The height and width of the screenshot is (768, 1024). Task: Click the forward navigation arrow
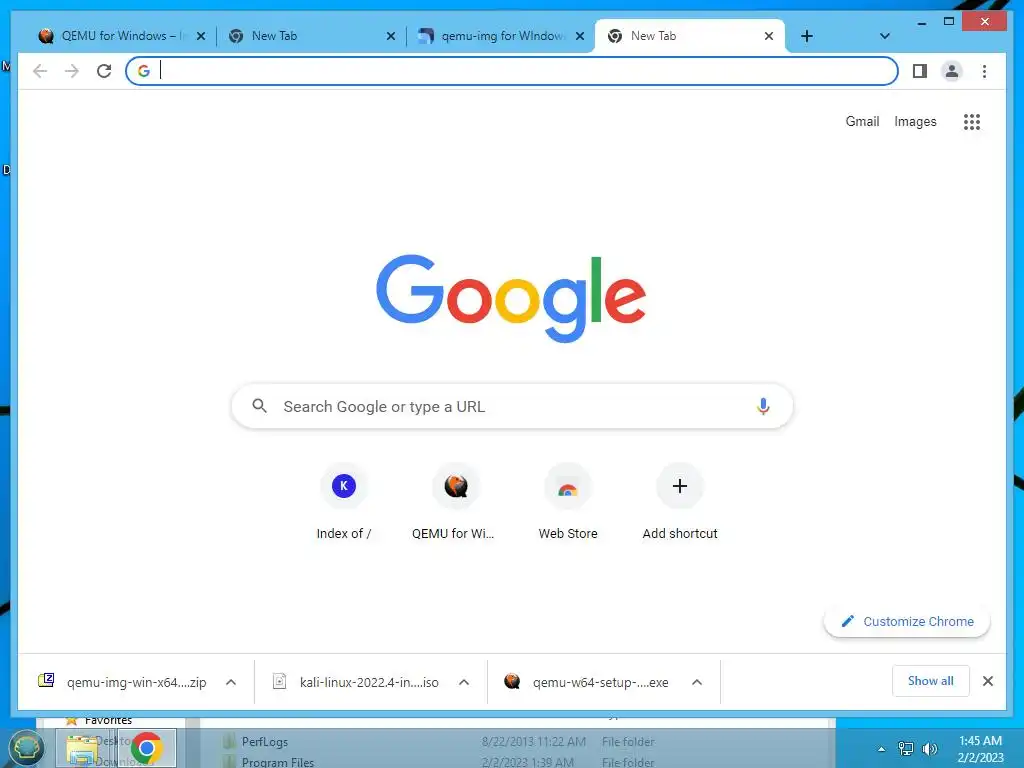pyautogui.click(x=72, y=71)
